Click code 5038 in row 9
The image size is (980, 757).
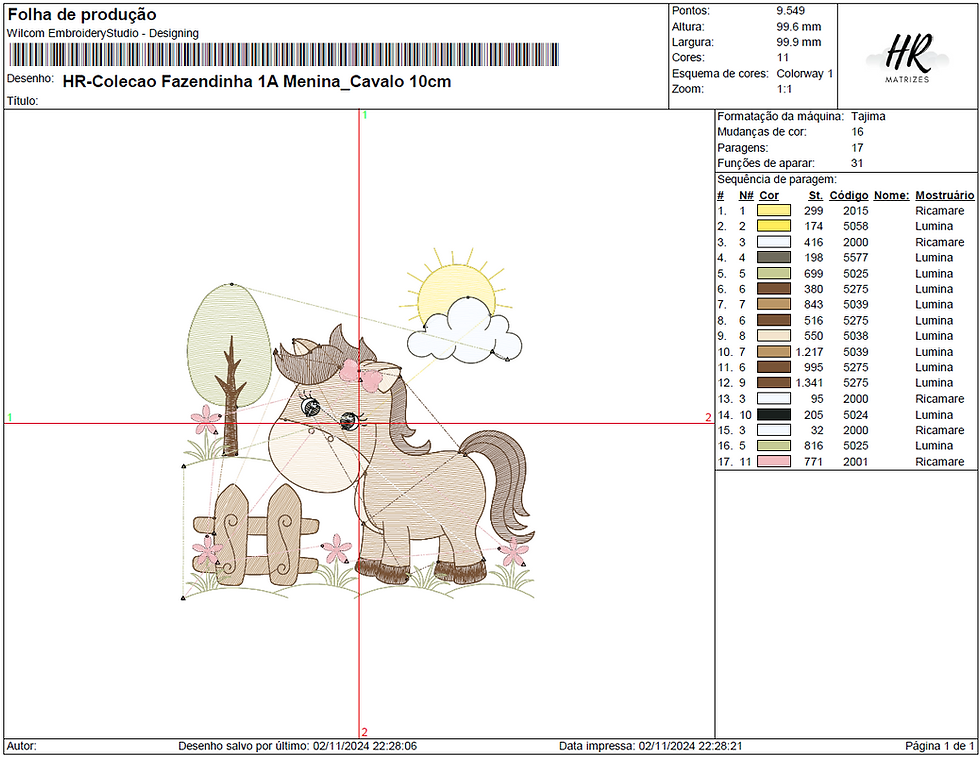(856, 336)
